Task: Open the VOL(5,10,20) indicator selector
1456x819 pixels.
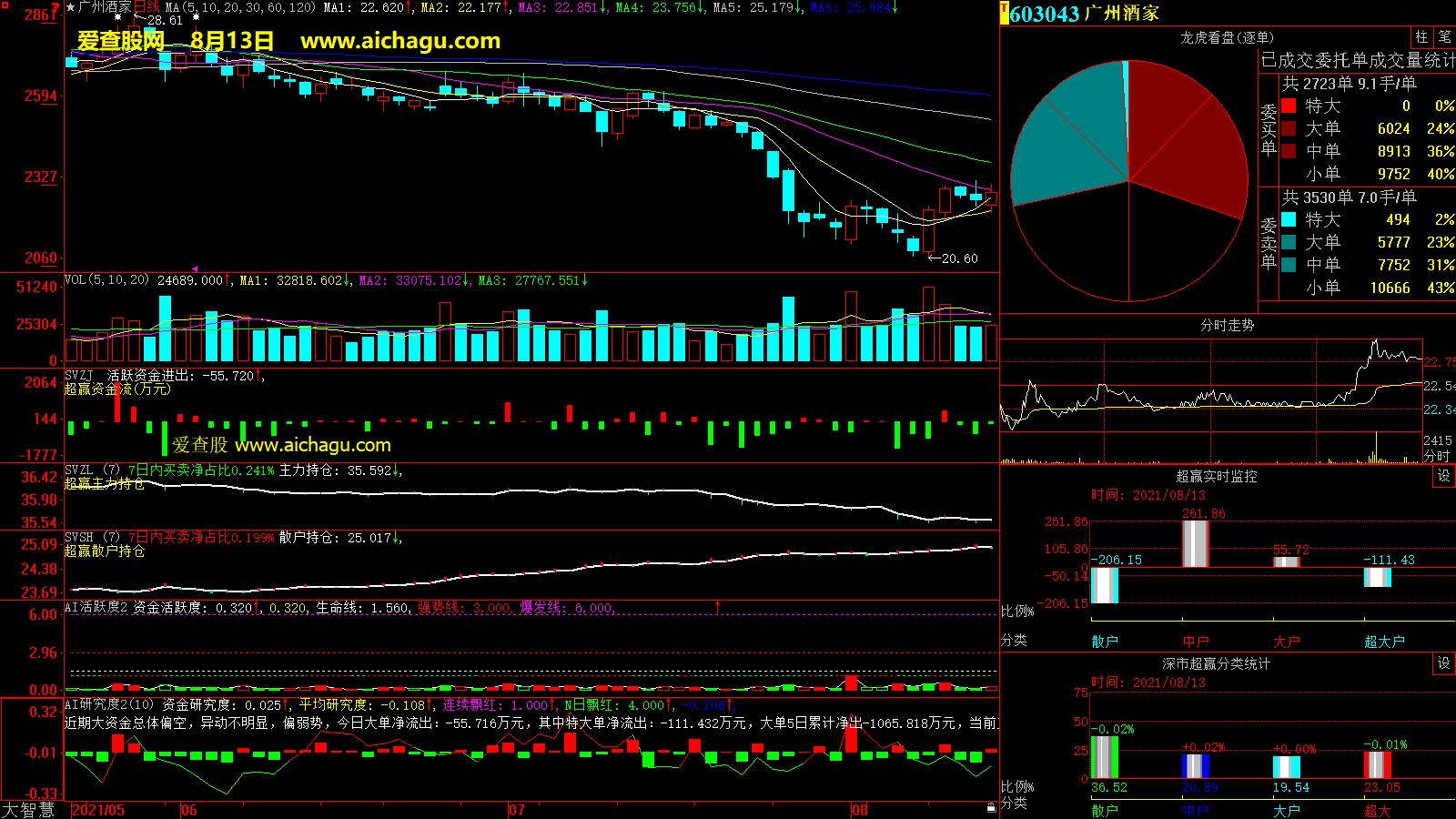Action: [x=106, y=280]
